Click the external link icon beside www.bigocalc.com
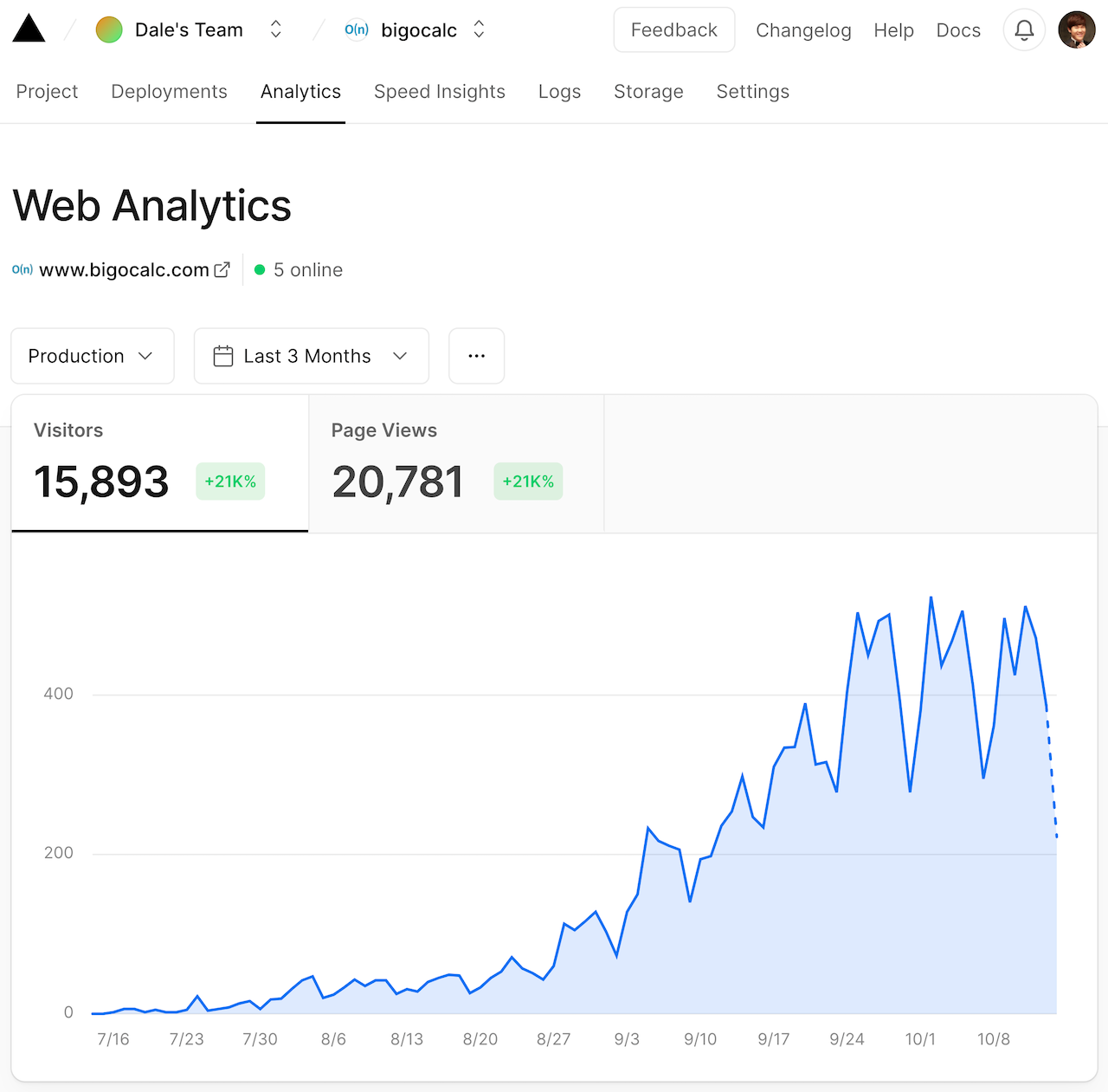The height and width of the screenshot is (1092, 1108). [222, 270]
